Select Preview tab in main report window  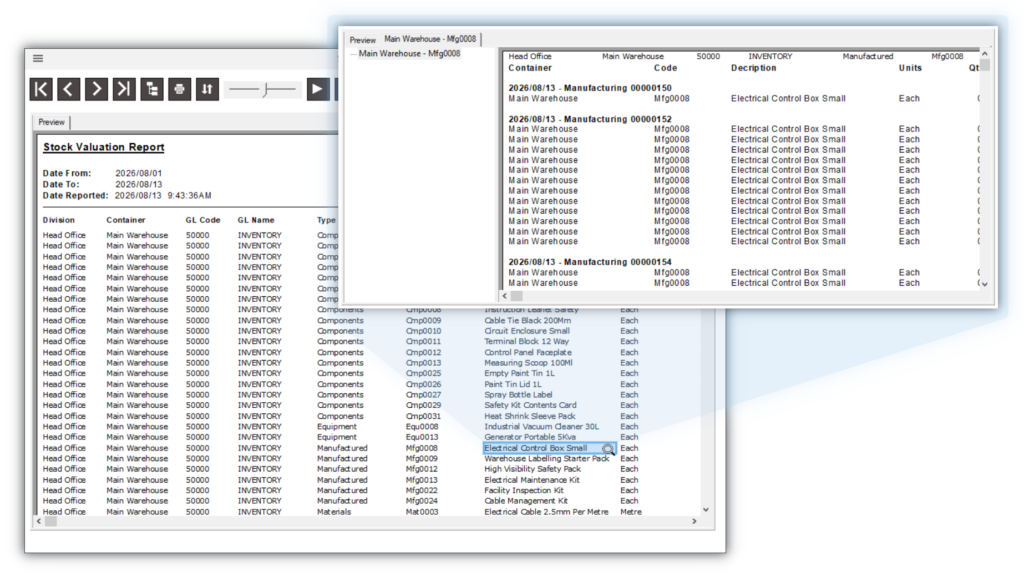[51, 122]
